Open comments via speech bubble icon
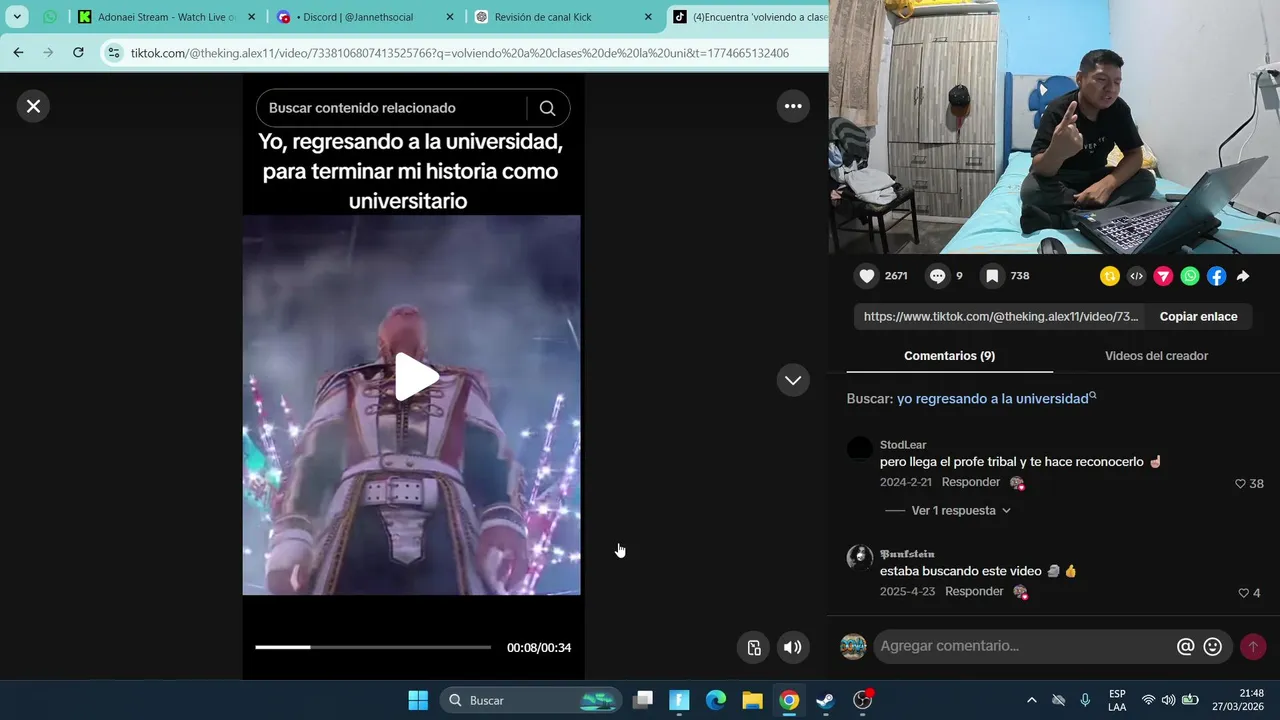This screenshot has width=1280, height=720. coord(937,276)
